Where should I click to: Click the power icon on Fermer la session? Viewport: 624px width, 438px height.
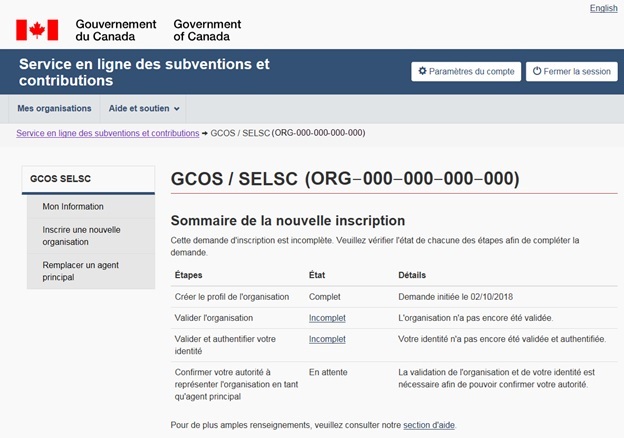tap(537, 72)
